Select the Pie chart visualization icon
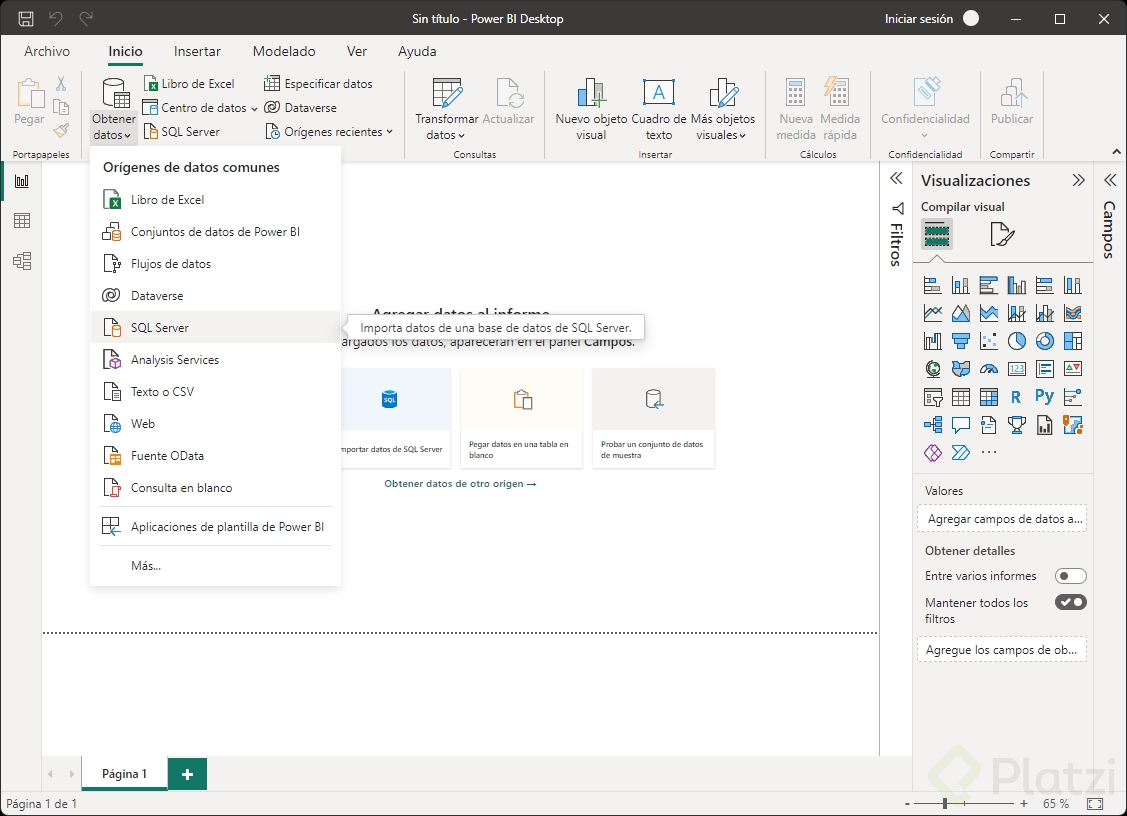This screenshot has height=816, width=1127. click(1016, 341)
